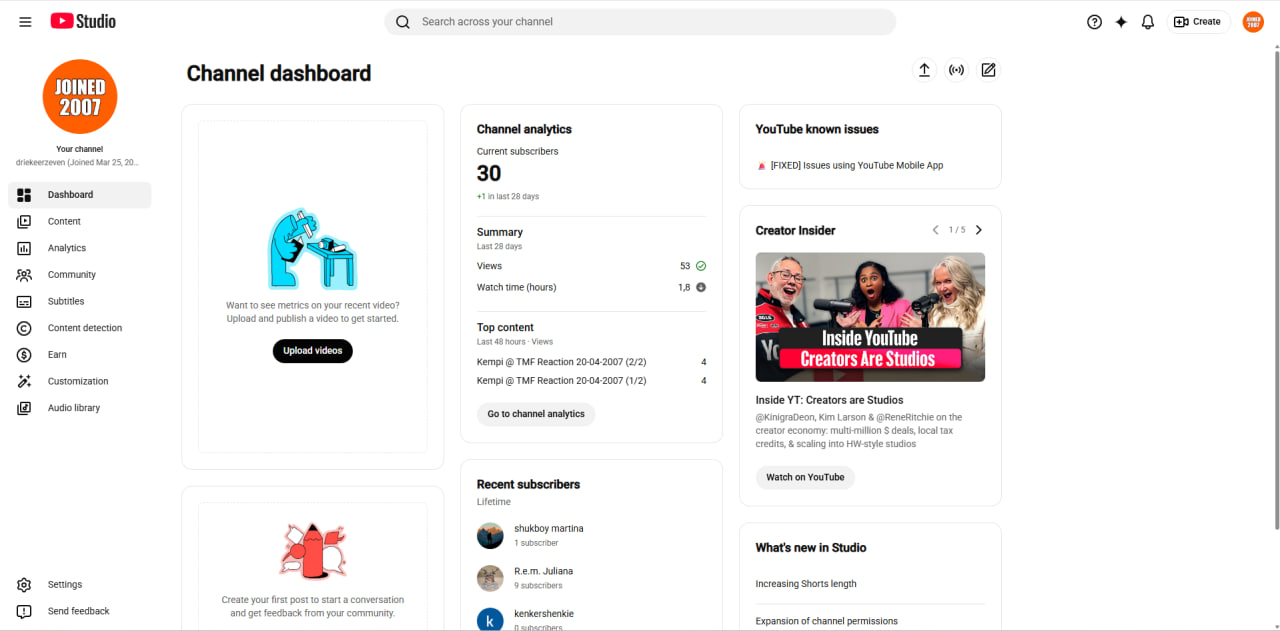The height and width of the screenshot is (631, 1280).
Task: Click the Community people icon
Action: point(24,275)
